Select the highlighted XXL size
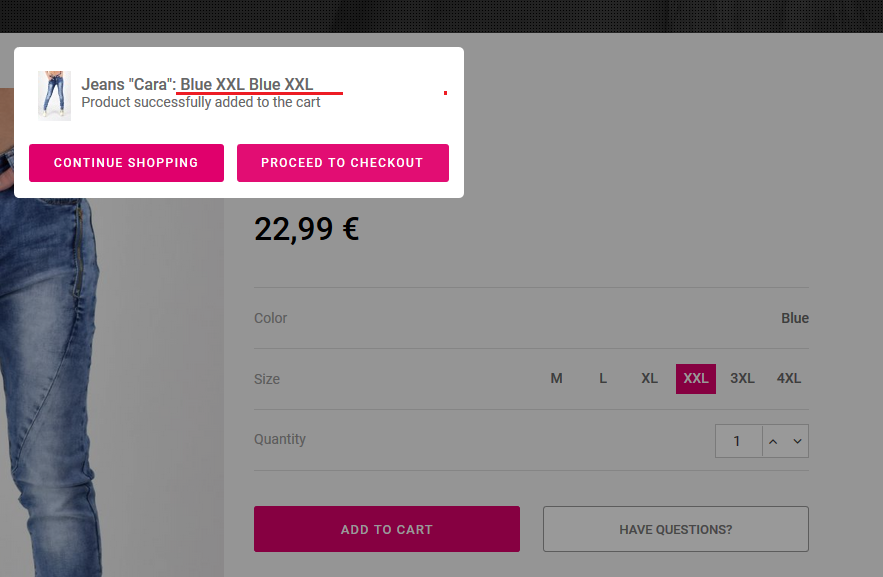Screen dimensions: 883x577 (x=696, y=378)
